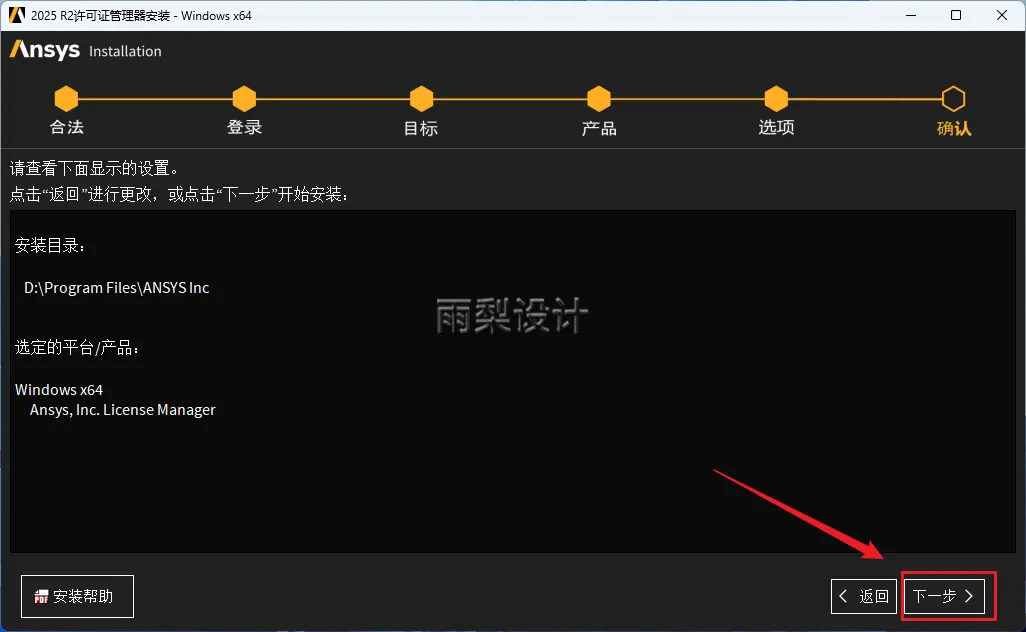Click install path D:\Program Files\ANSYS Inc
Image resolution: width=1026 pixels, height=632 pixels.
point(116,288)
